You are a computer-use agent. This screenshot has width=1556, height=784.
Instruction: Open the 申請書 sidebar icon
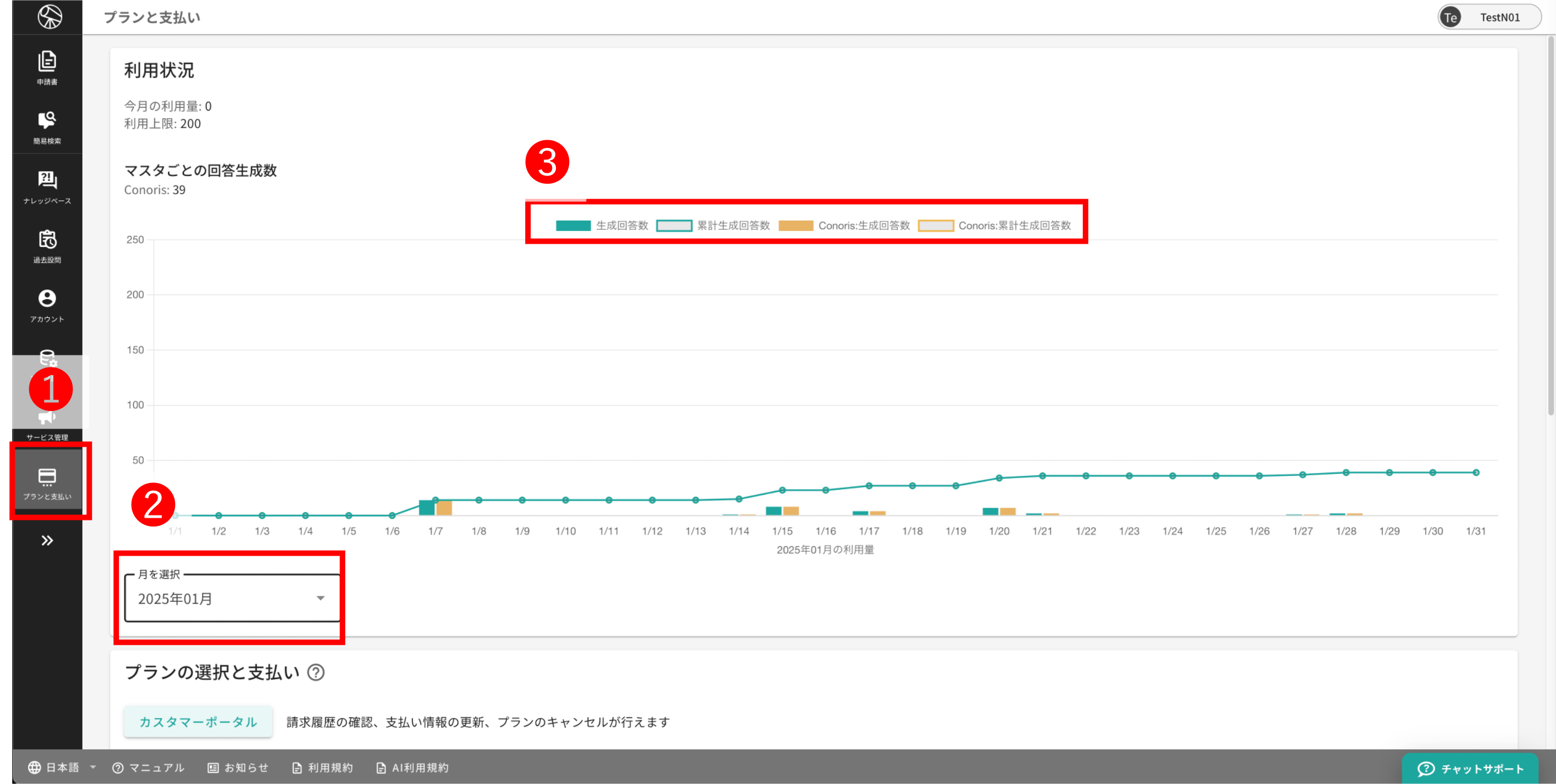click(47, 67)
